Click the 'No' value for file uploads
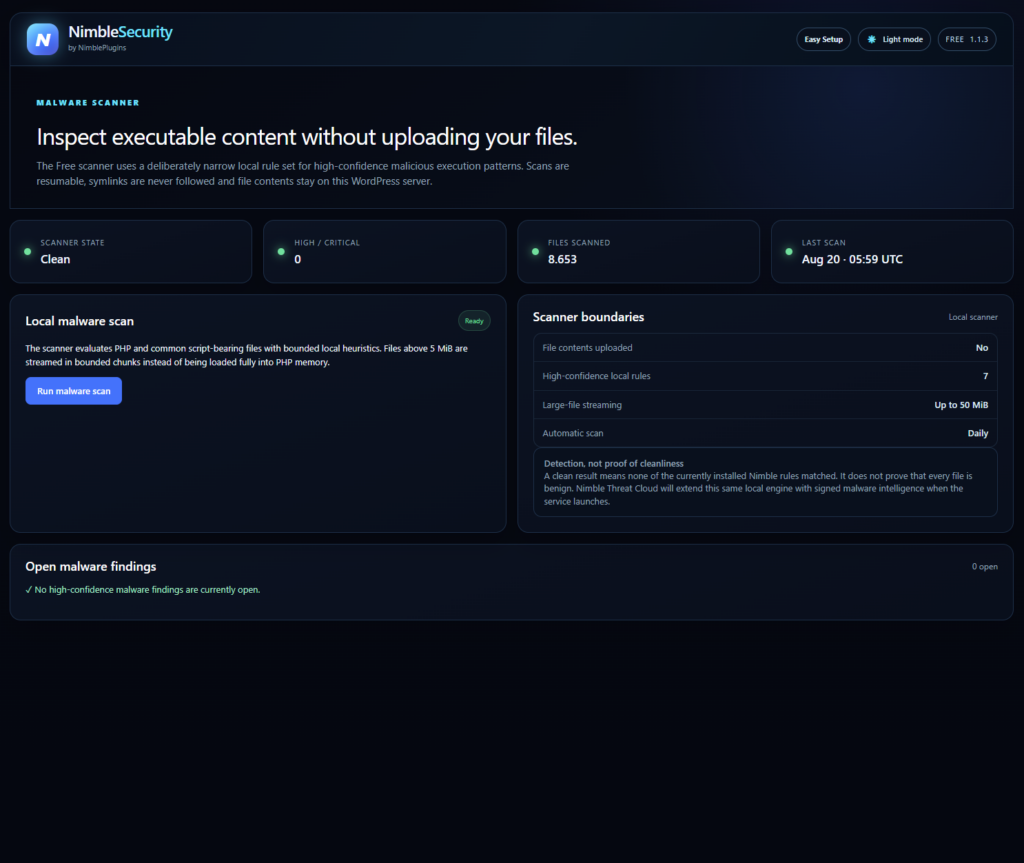The height and width of the screenshot is (863, 1024). (982, 348)
